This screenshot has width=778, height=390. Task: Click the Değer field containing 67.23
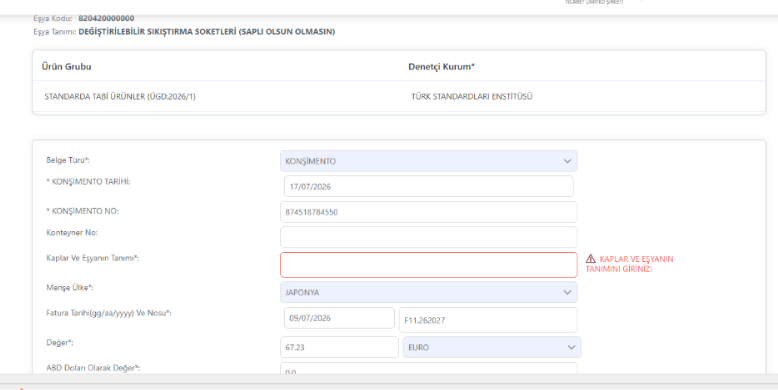[x=339, y=347]
